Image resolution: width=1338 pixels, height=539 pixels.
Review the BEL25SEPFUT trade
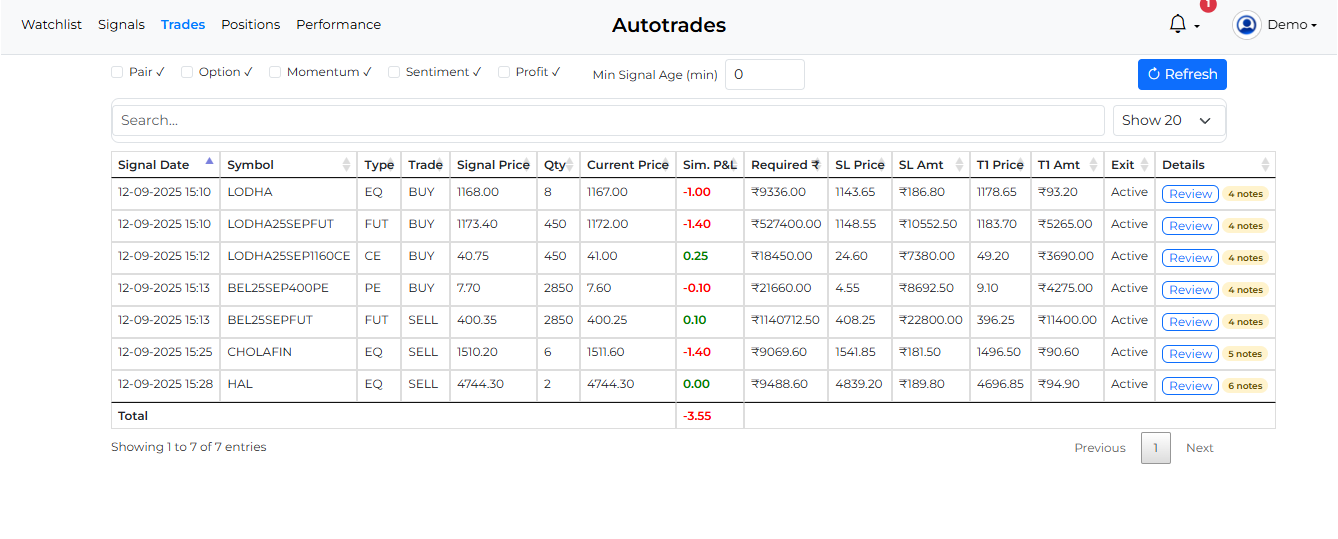[x=1190, y=322]
